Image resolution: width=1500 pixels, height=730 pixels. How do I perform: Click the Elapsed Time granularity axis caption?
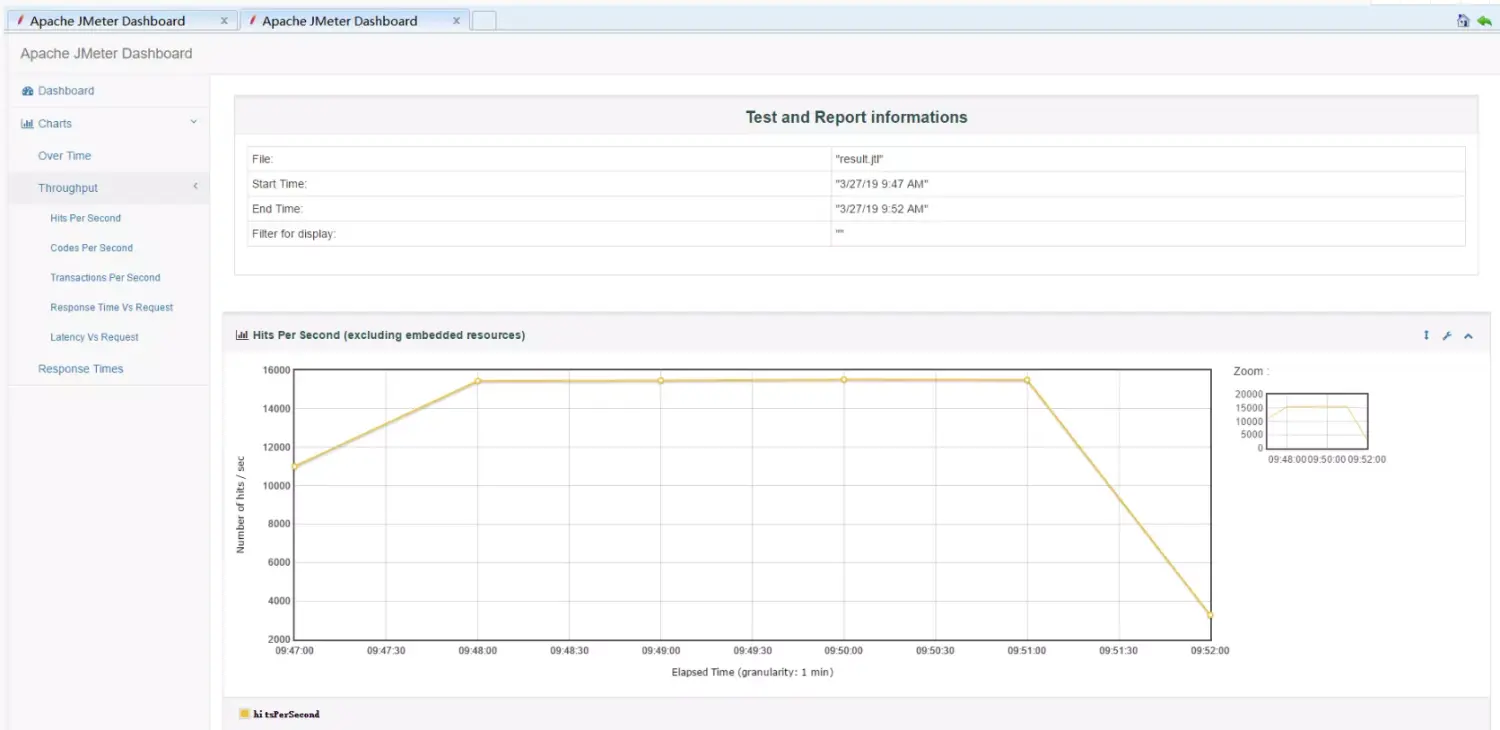pos(752,673)
